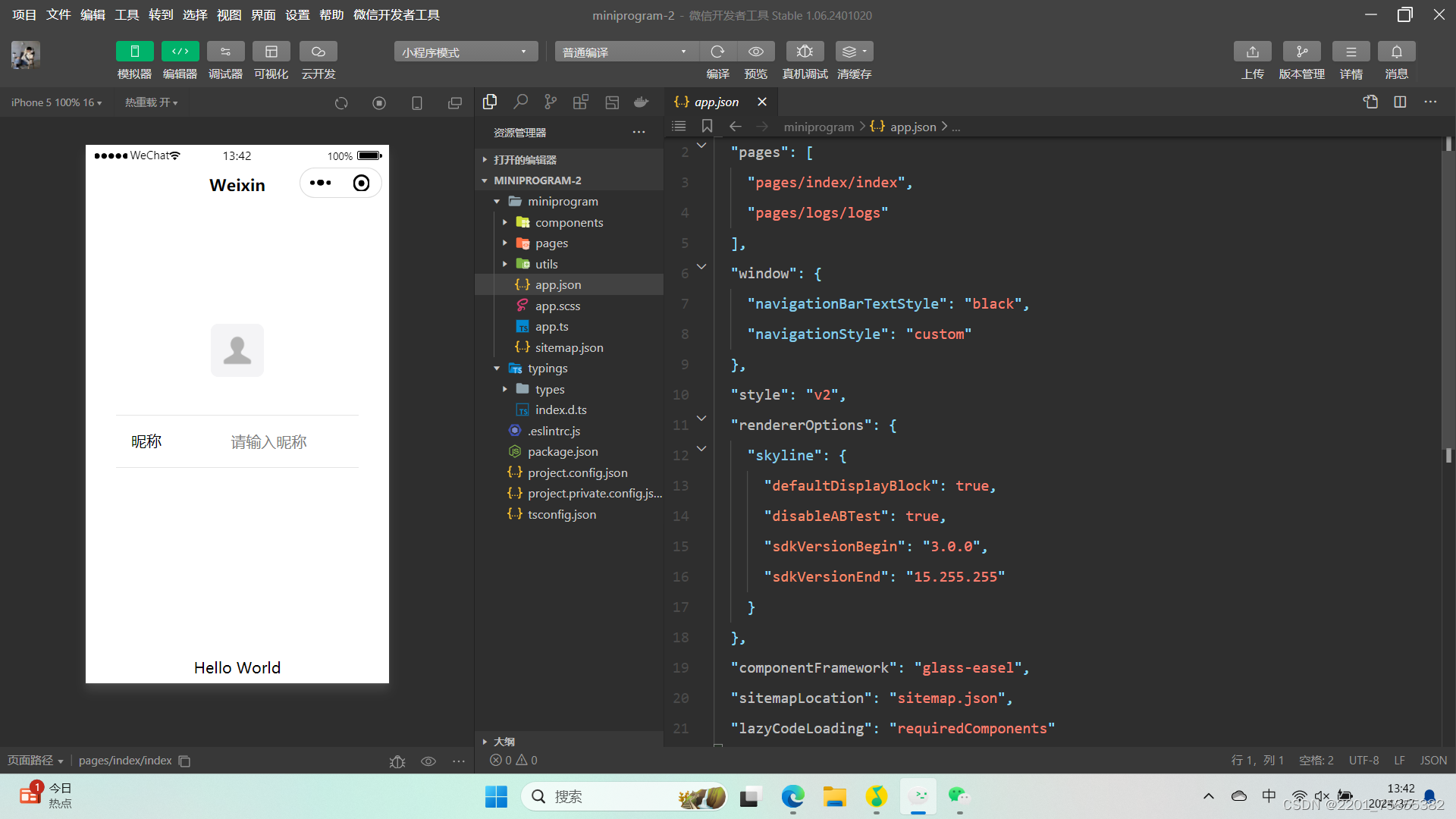Toggle the debugger panel button
Image resolution: width=1456 pixels, height=819 pixels.
[x=225, y=52]
